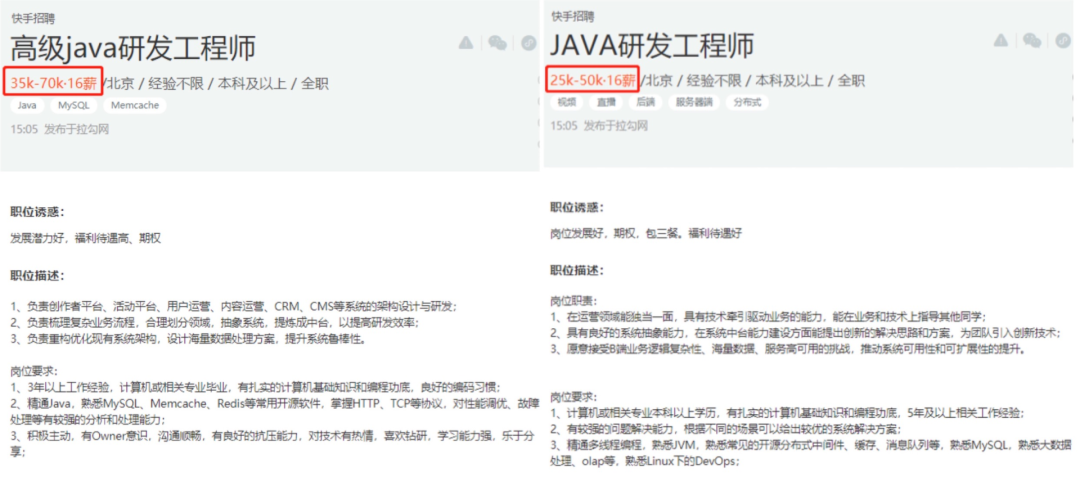Click the 视频 tag
This screenshot has height=481, width=1080.
pyautogui.click(x=567, y=103)
